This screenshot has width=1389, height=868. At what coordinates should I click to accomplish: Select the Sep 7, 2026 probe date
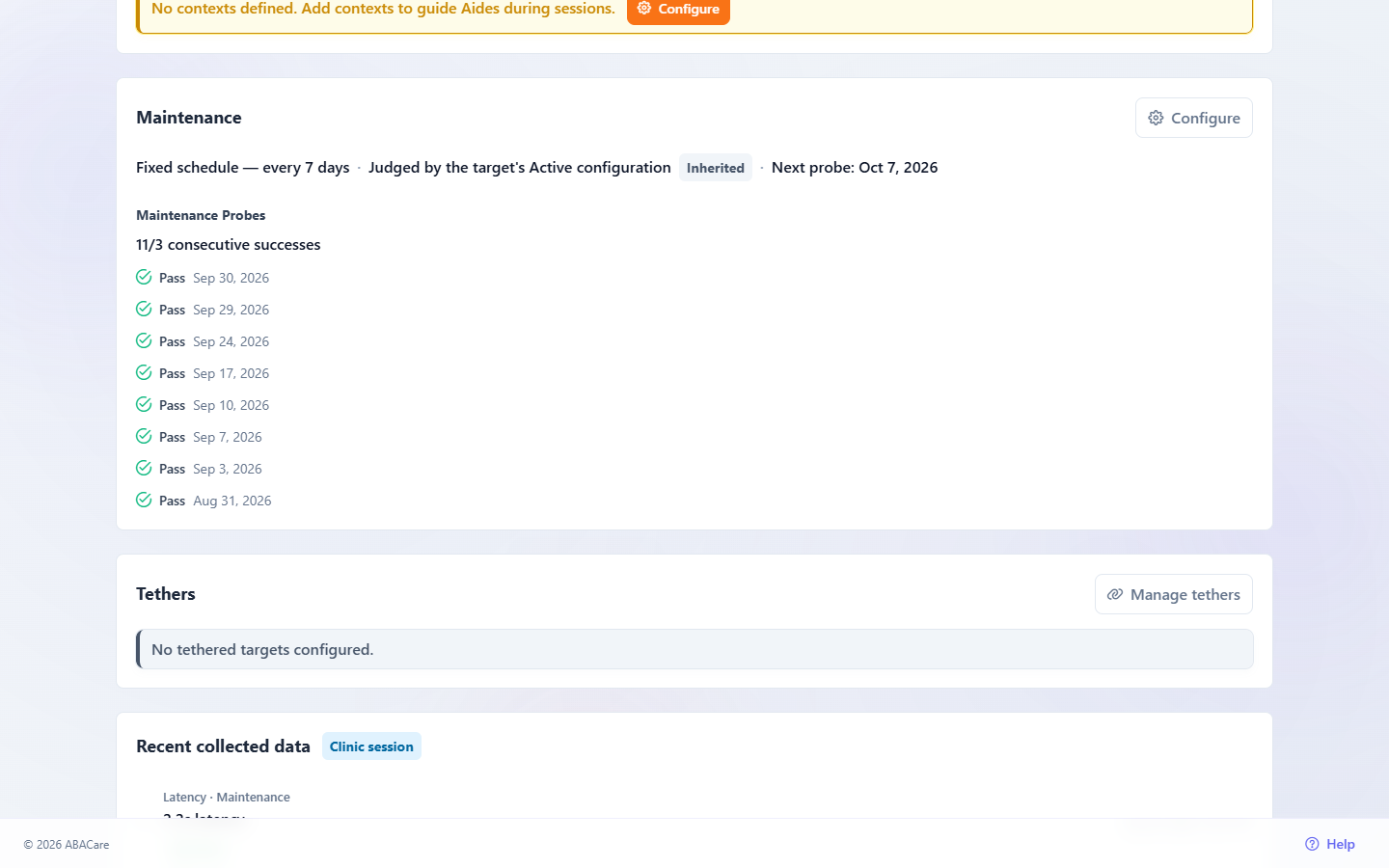(x=228, y=437)
